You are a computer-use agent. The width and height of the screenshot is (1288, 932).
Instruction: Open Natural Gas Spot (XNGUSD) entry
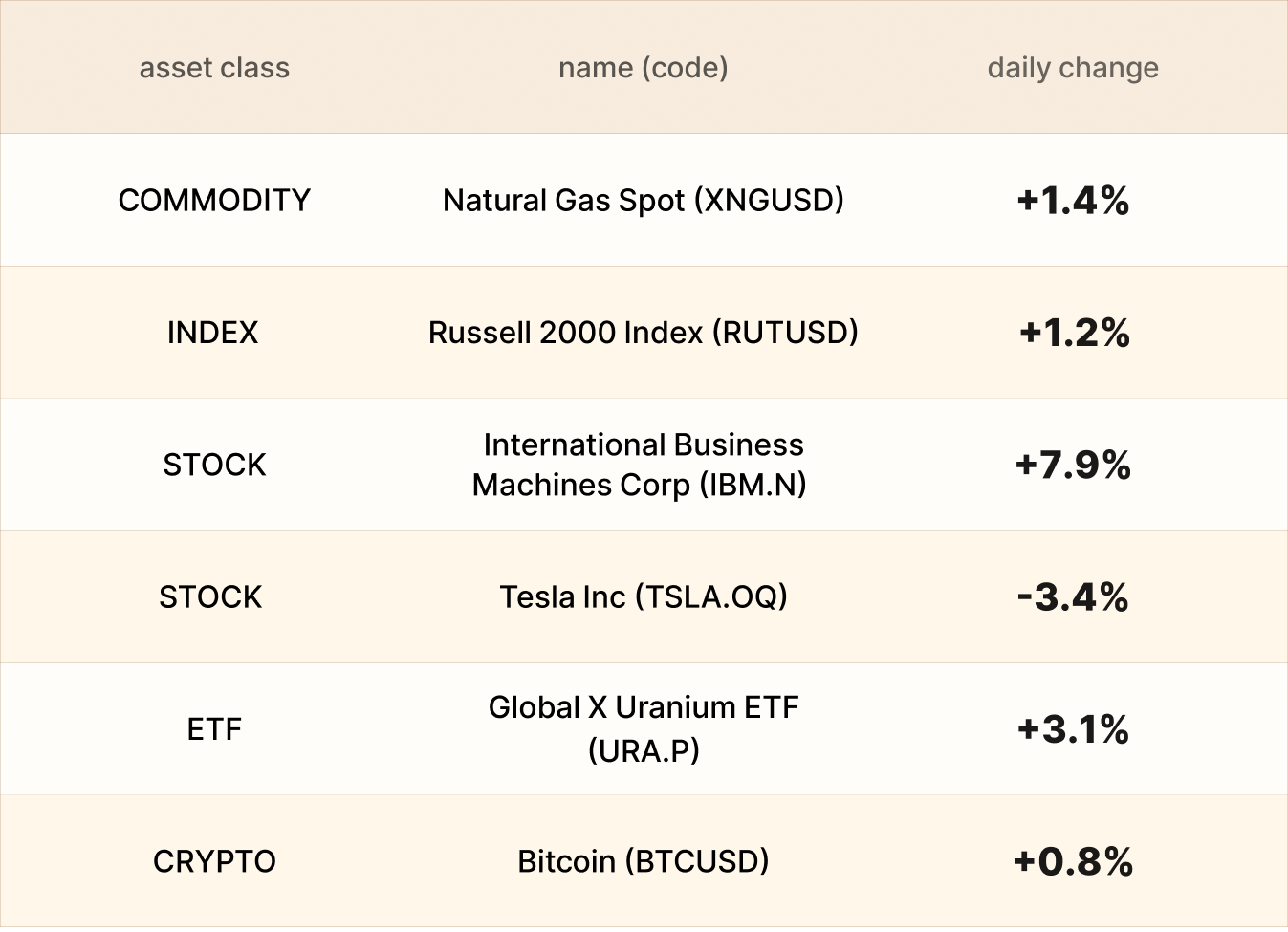click(x=643, y=200)
